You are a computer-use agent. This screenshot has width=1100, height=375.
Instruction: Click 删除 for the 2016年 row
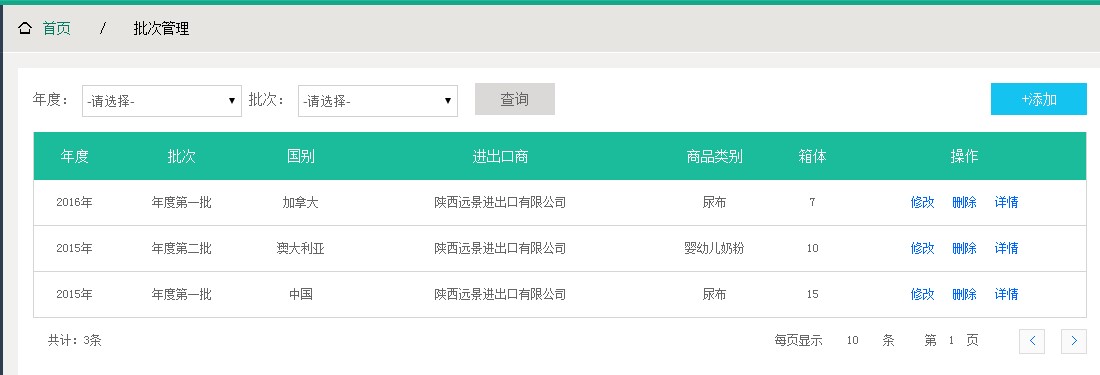[x=965, y=203]
